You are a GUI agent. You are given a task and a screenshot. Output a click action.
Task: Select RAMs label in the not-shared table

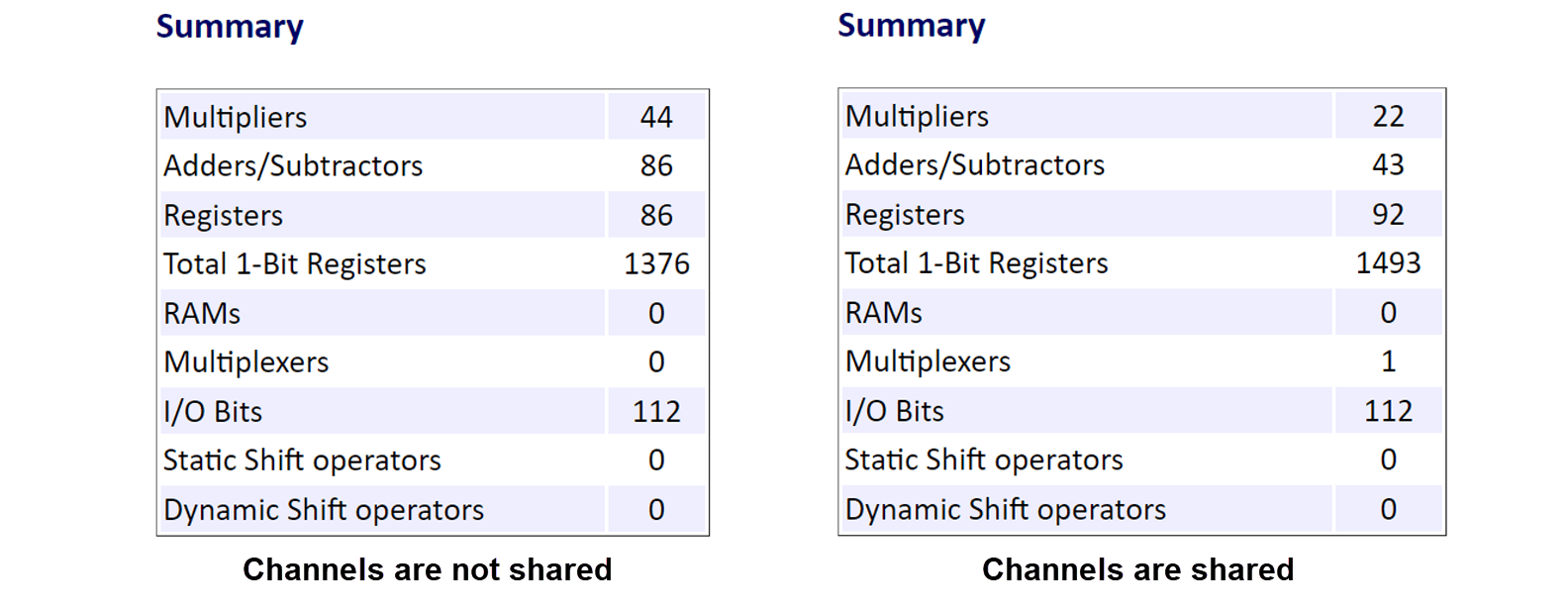(202, 313)
